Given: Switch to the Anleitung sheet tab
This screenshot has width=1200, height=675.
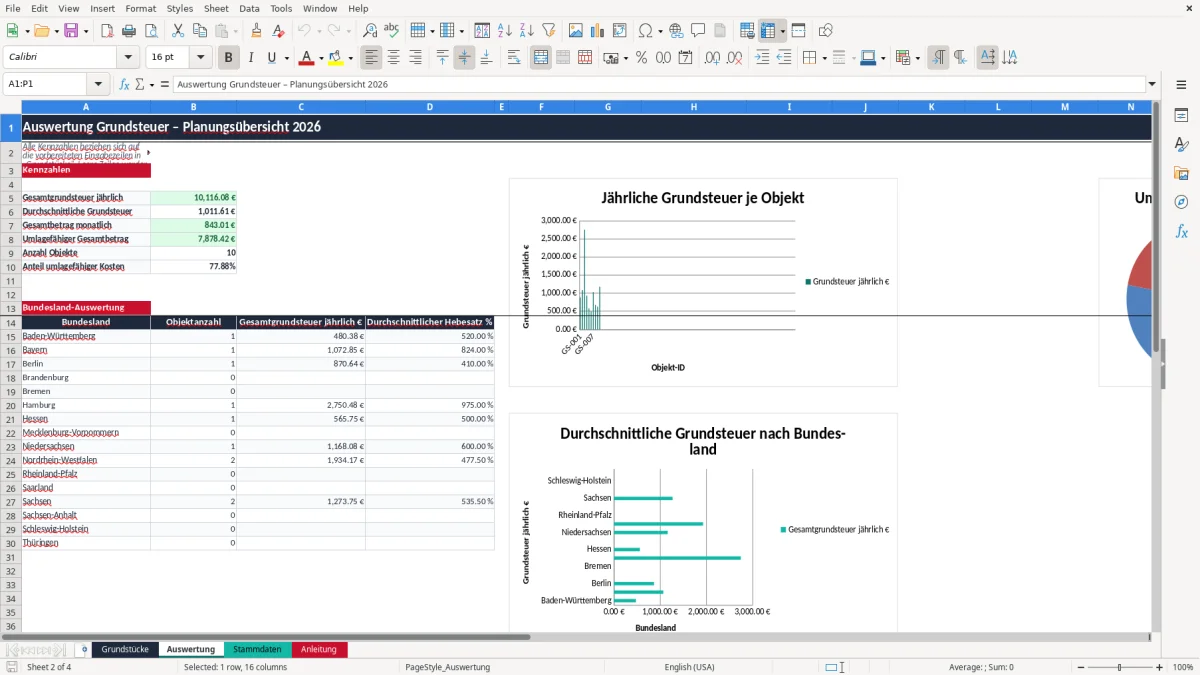Looking at the screenshot, I should (x=319, y=650).
